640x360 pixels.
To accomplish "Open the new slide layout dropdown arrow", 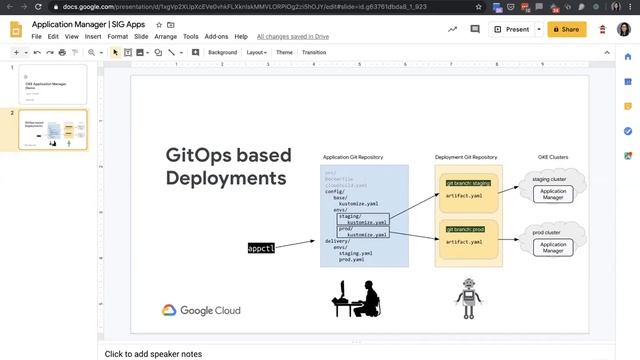I will pyautogui.click(x=26, y=53).
